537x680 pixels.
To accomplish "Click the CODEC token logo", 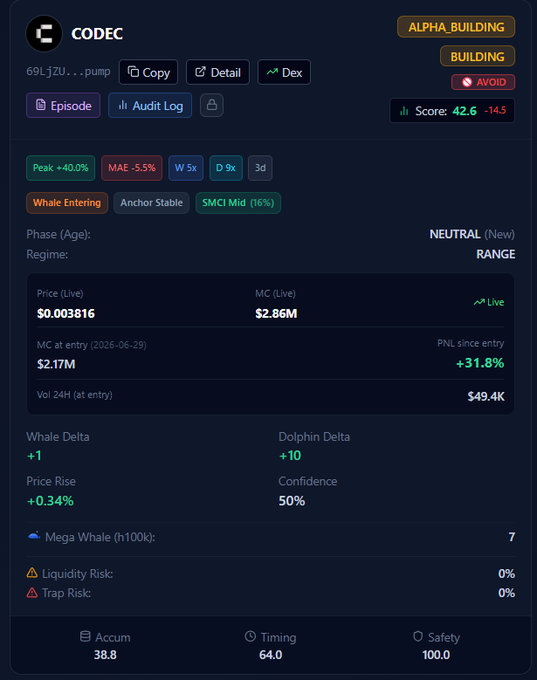I will 44,33.
